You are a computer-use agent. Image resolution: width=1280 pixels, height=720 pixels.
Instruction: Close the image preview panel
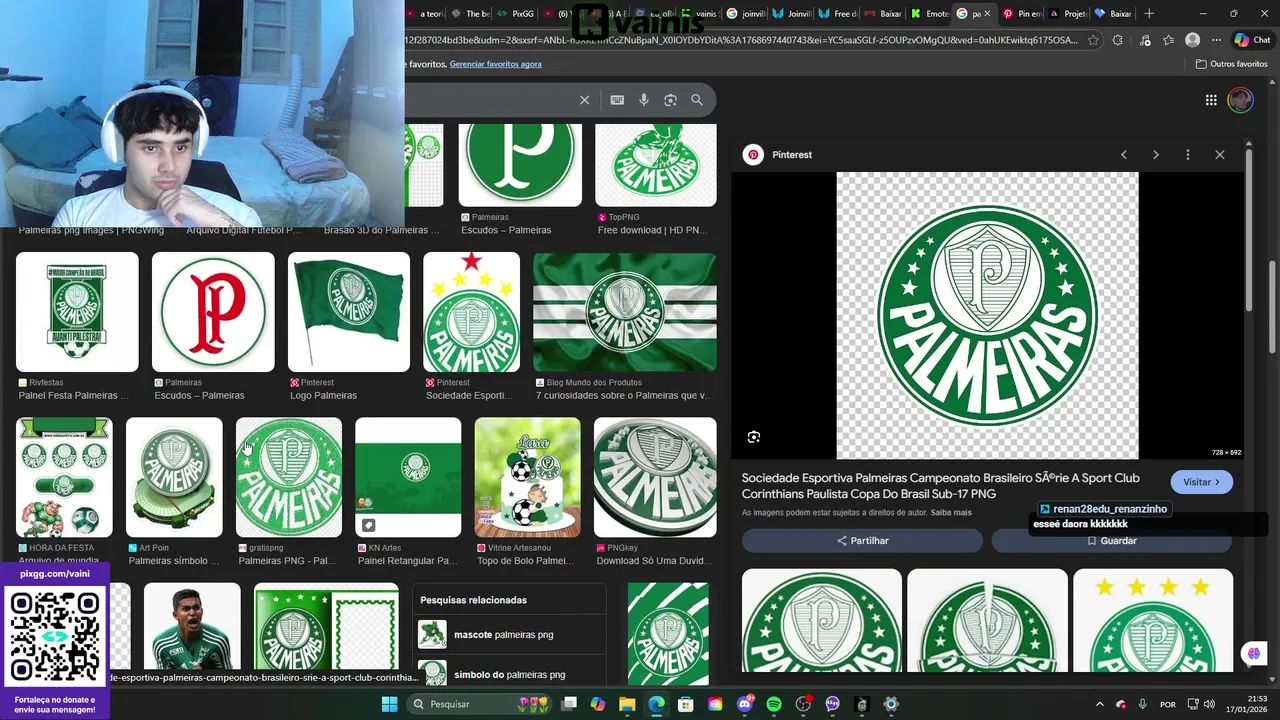tap(1220, 155)
